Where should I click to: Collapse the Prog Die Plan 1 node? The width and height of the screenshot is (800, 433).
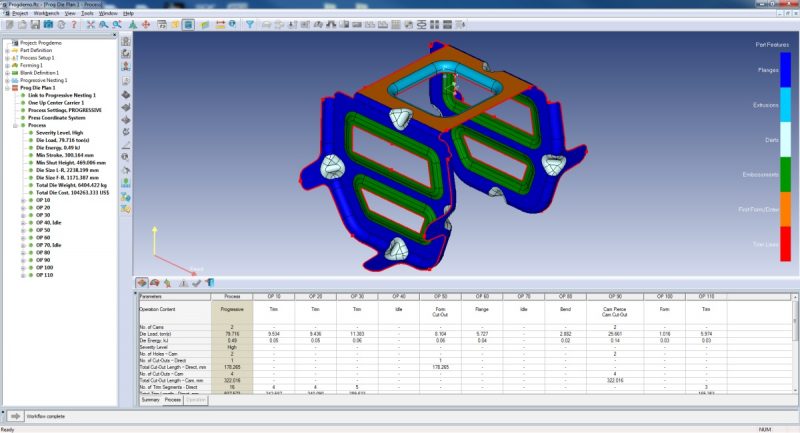tap(7, 88)
